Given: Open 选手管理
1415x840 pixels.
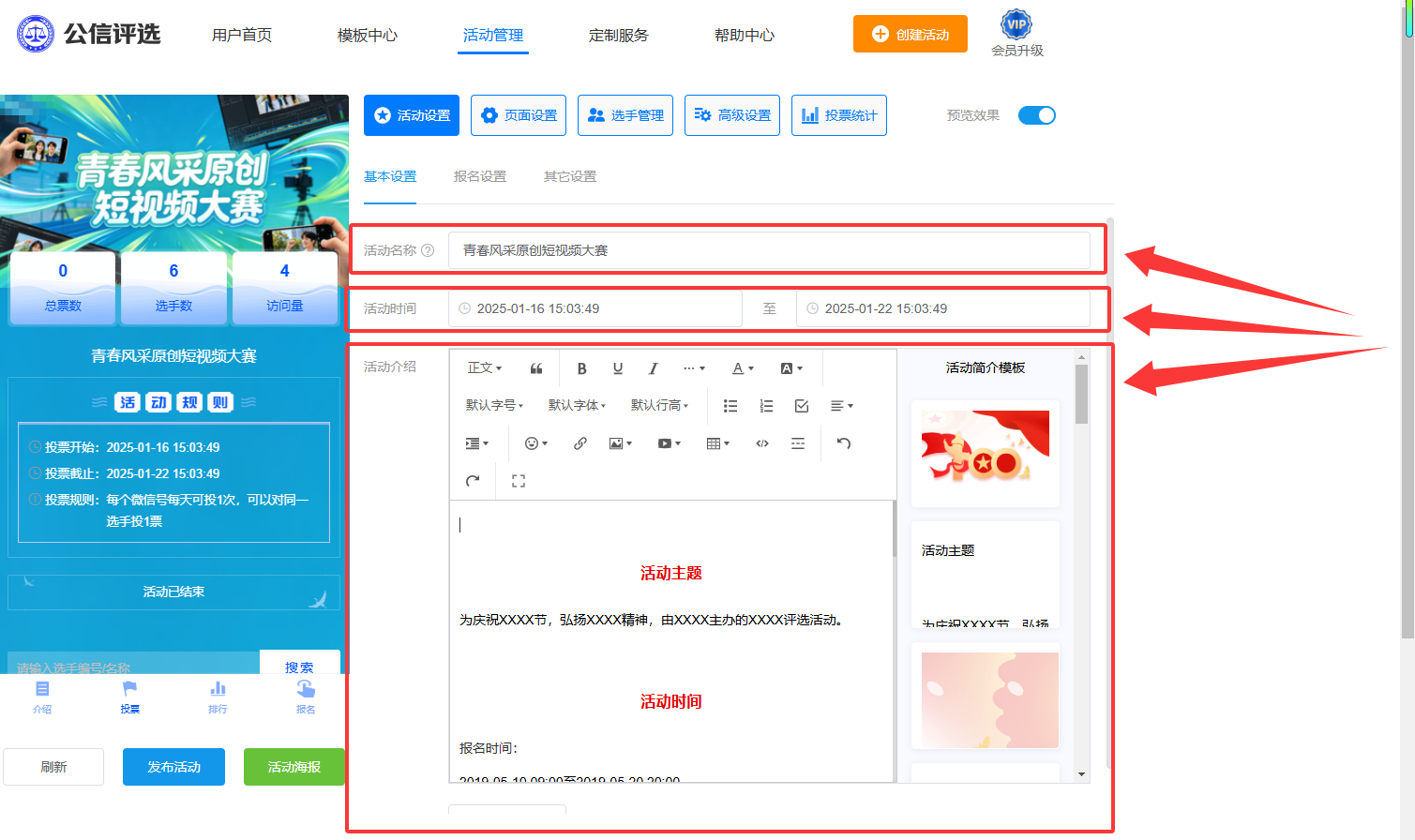Looking at the screenshot, I should pyautogui.click(x=625, y=115).
